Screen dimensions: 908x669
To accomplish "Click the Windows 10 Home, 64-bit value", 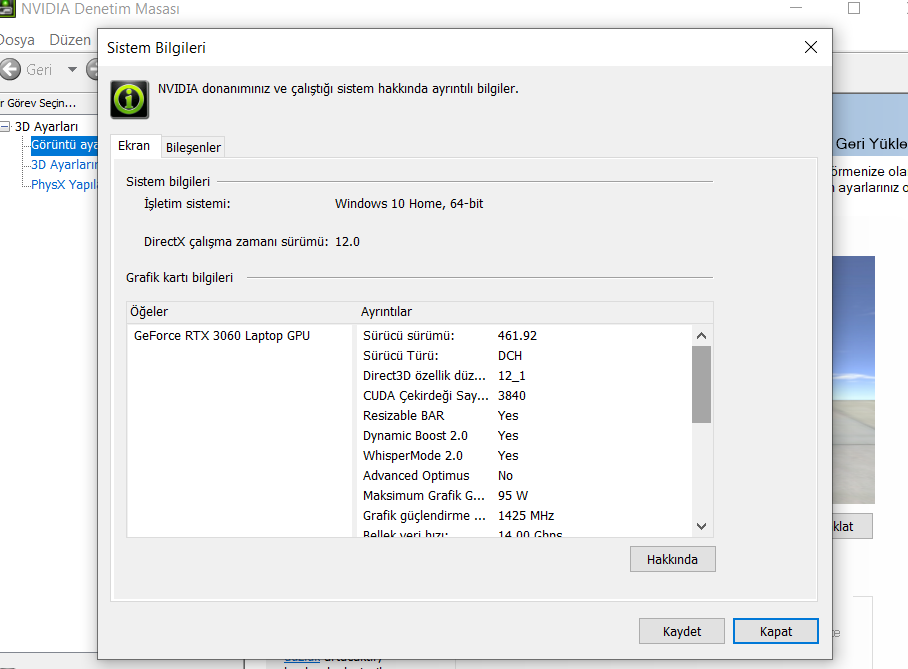I will point(409,203).
